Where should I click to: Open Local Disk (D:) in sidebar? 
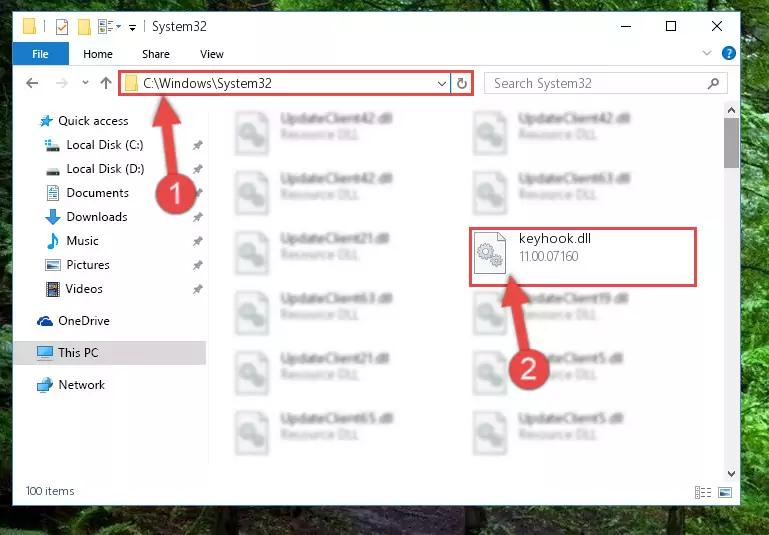click(x=105, y=169)
